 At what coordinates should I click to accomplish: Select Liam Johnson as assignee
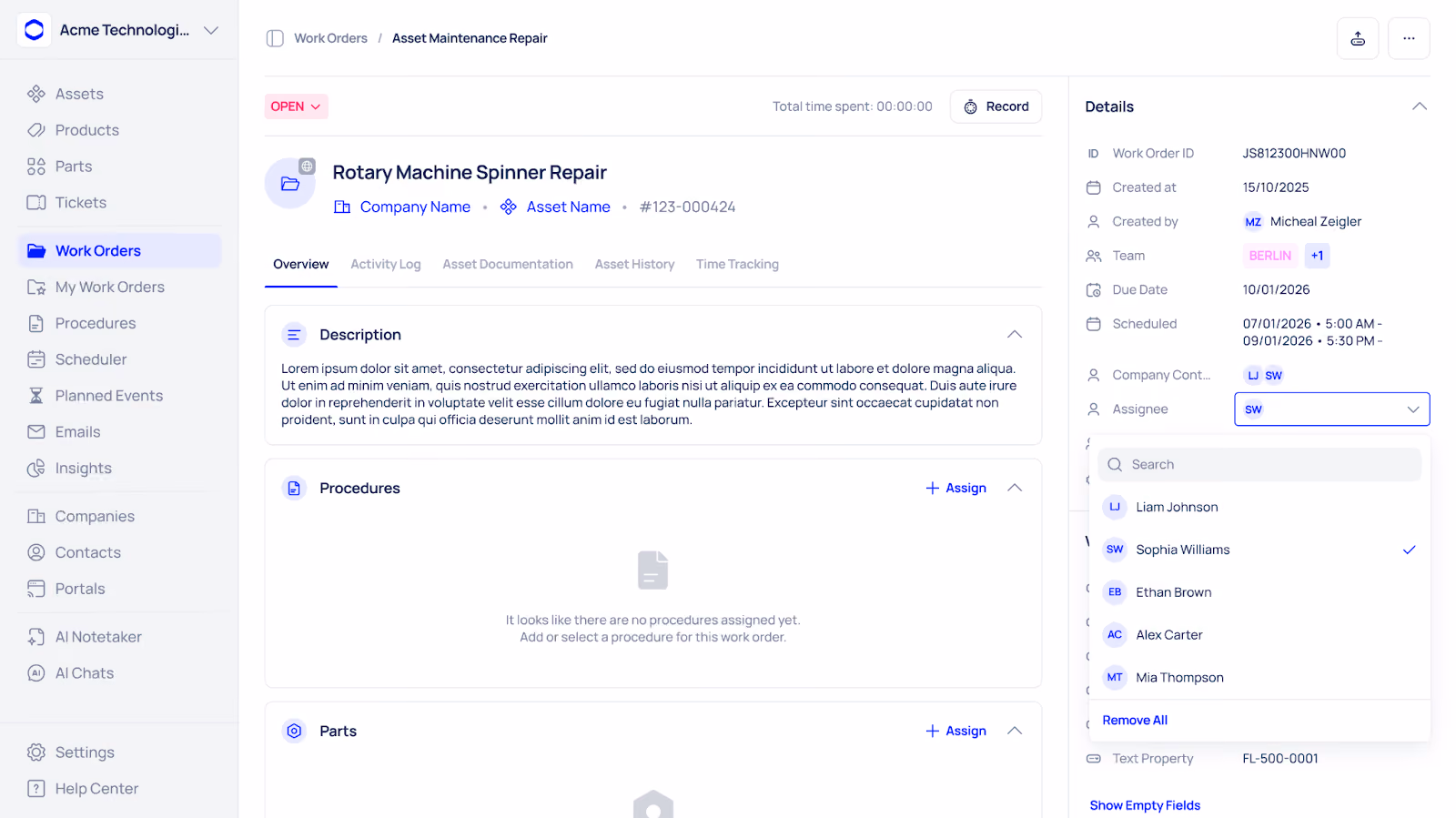[x=1259, y=507]
